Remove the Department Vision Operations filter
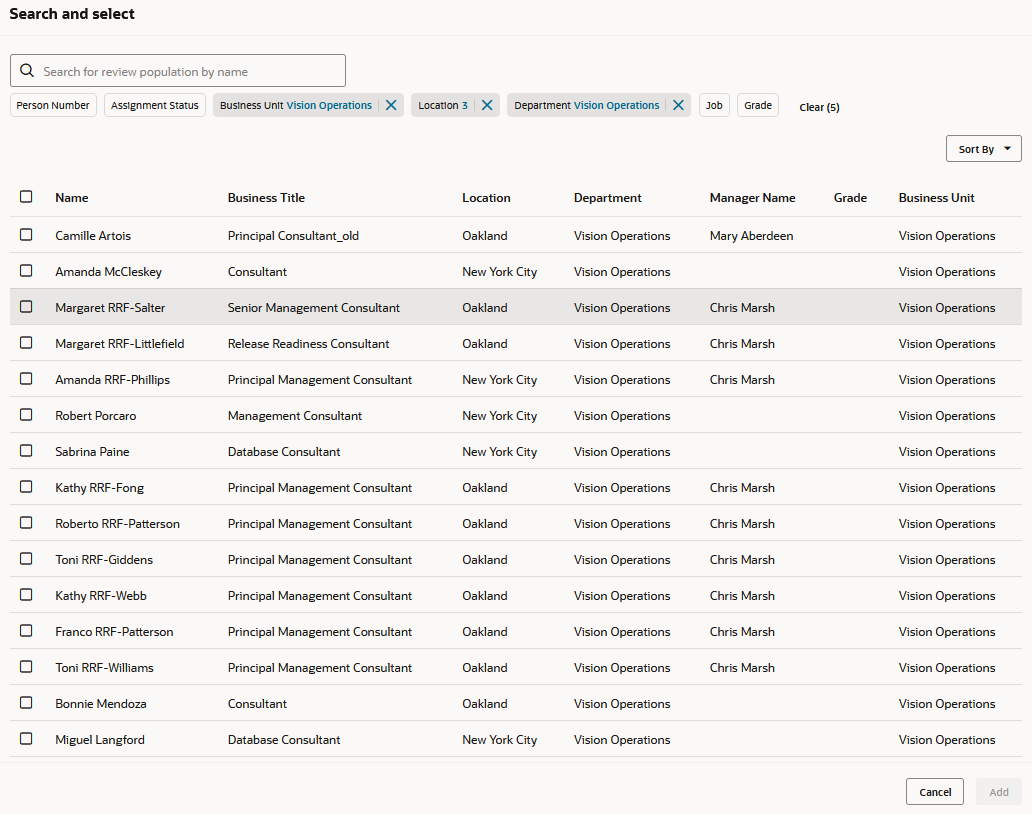Screen dimensions: 1032x814 click(679, 105)
